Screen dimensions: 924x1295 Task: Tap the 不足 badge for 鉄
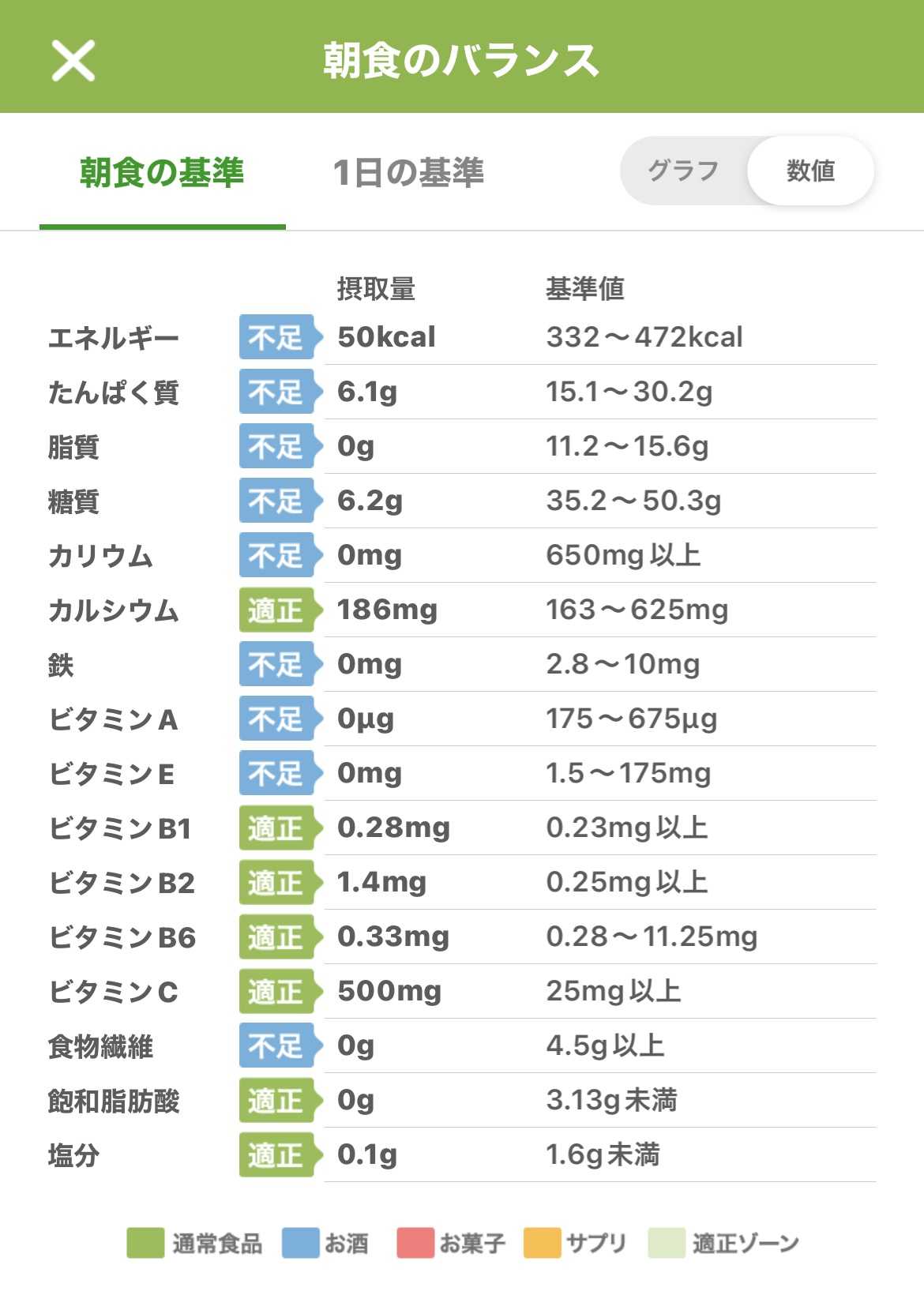tap(278, 664)
